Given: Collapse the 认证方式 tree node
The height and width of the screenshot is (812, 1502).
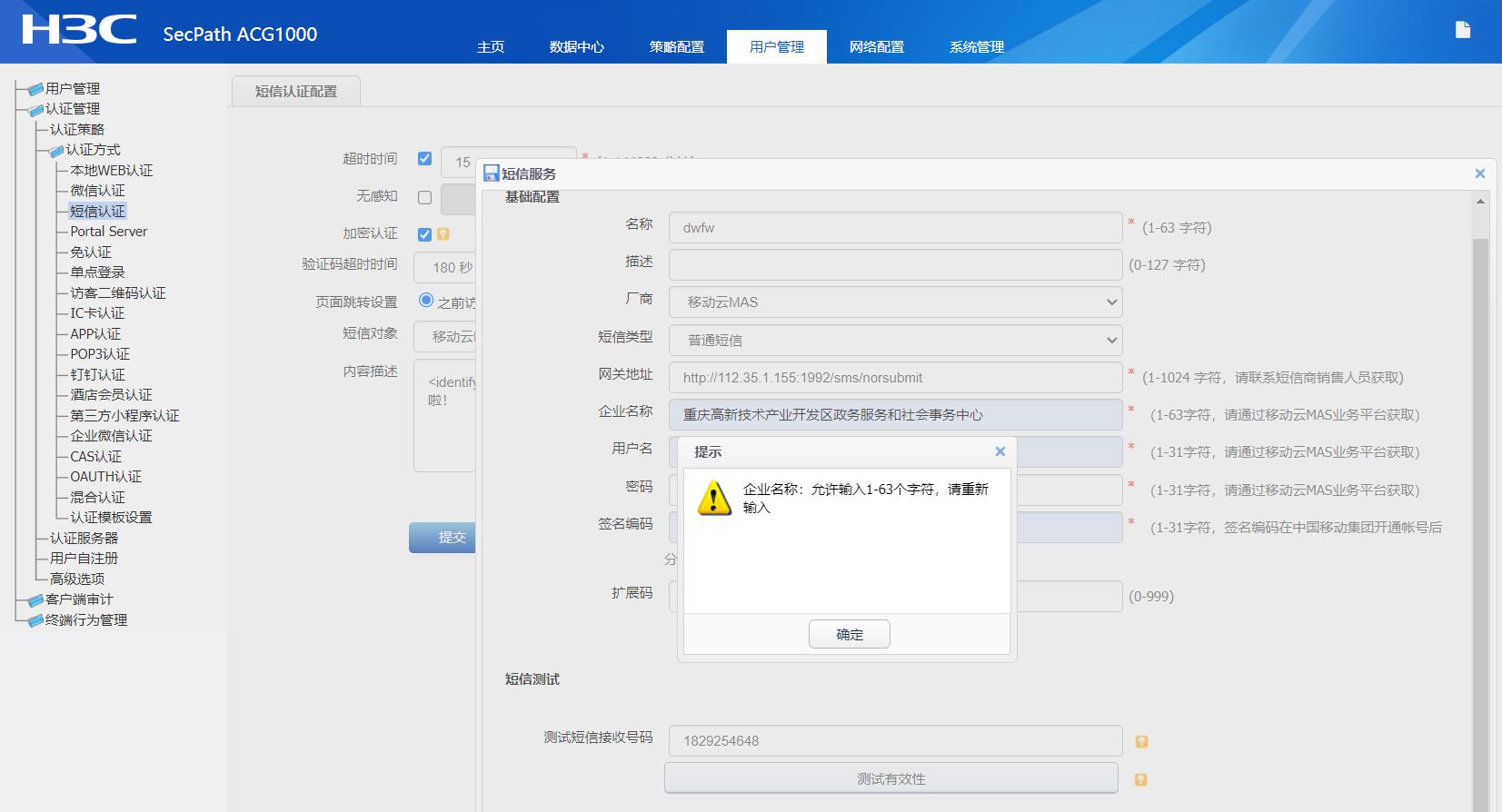Looking at the screenshot, I should [x=56, y=151].
